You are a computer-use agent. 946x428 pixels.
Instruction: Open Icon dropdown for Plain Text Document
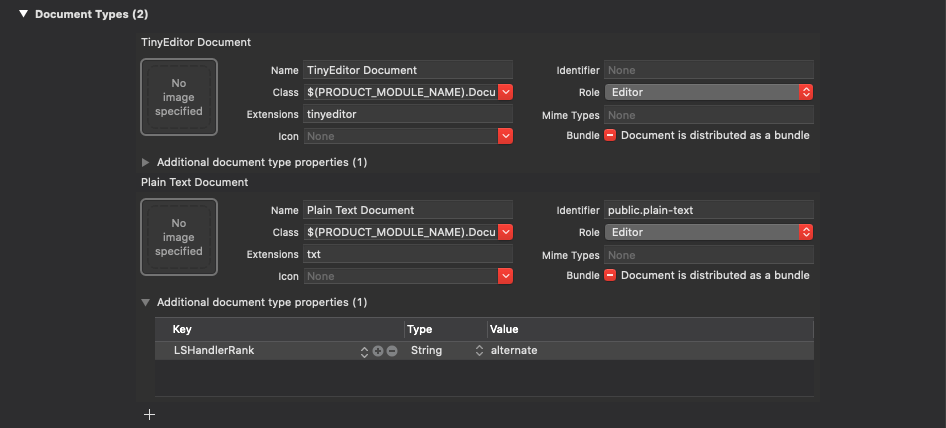[505, 276]
